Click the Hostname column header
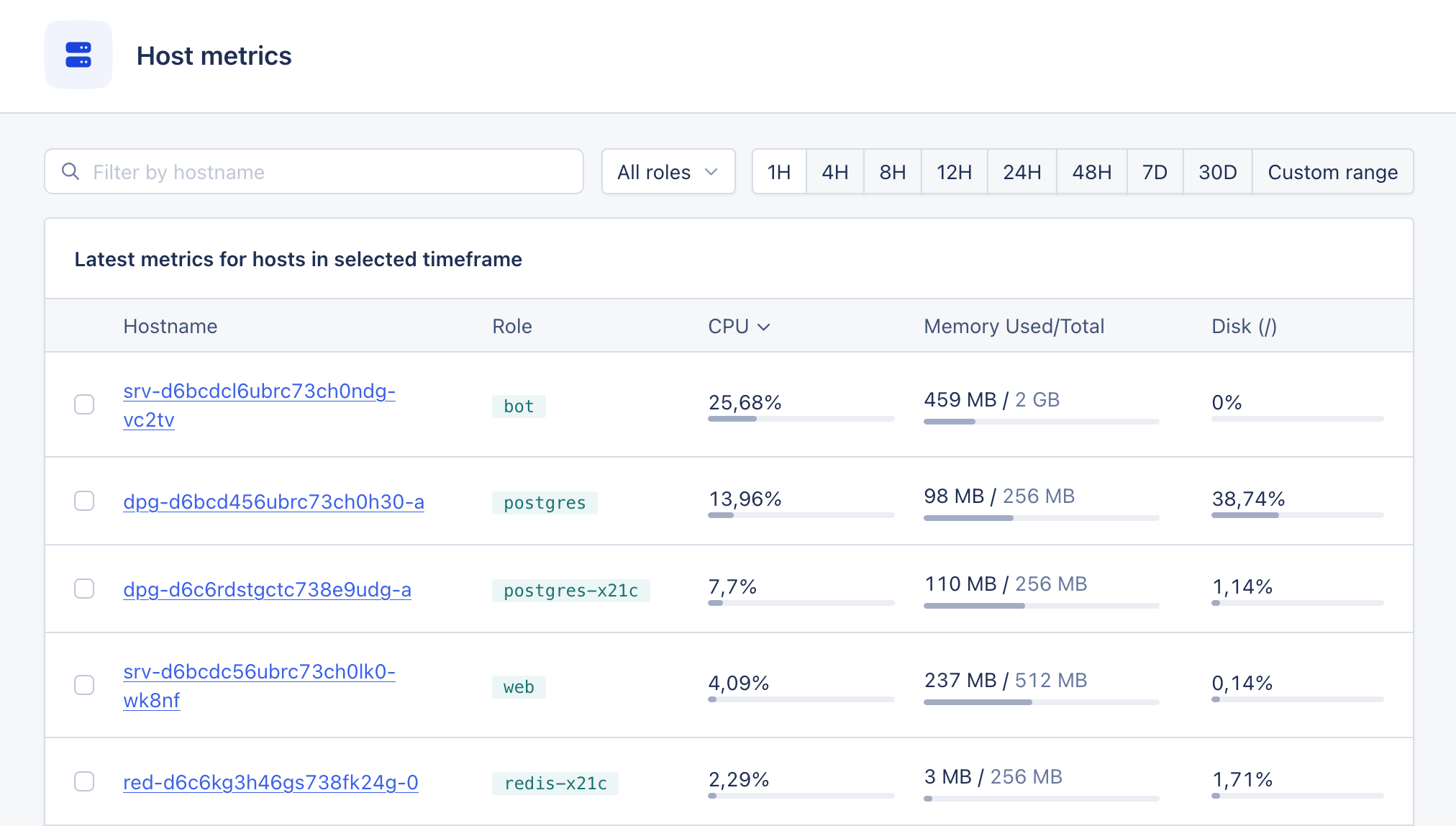The height and width of the screenshot is (826, 1456). tap(170, 326)
